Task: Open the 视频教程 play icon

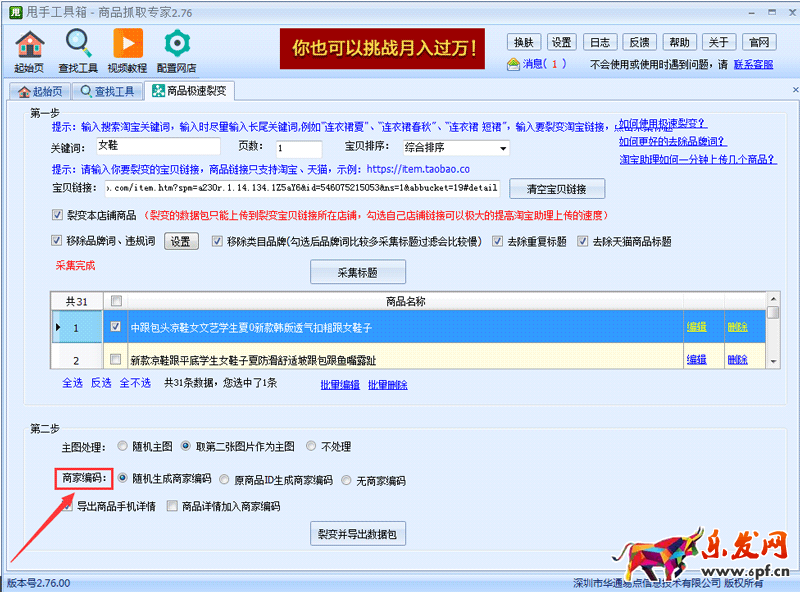Action: point(127,44)
